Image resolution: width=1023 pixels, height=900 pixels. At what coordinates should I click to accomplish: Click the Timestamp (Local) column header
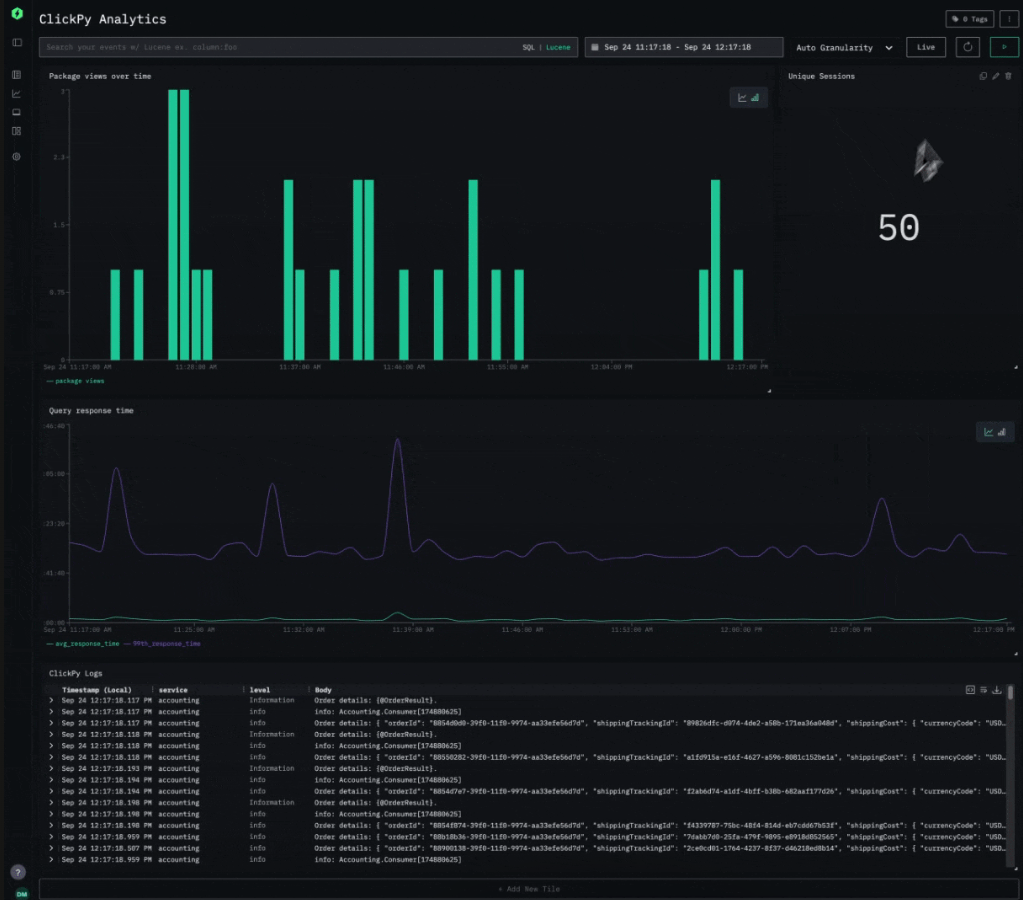tap(97, 690)
